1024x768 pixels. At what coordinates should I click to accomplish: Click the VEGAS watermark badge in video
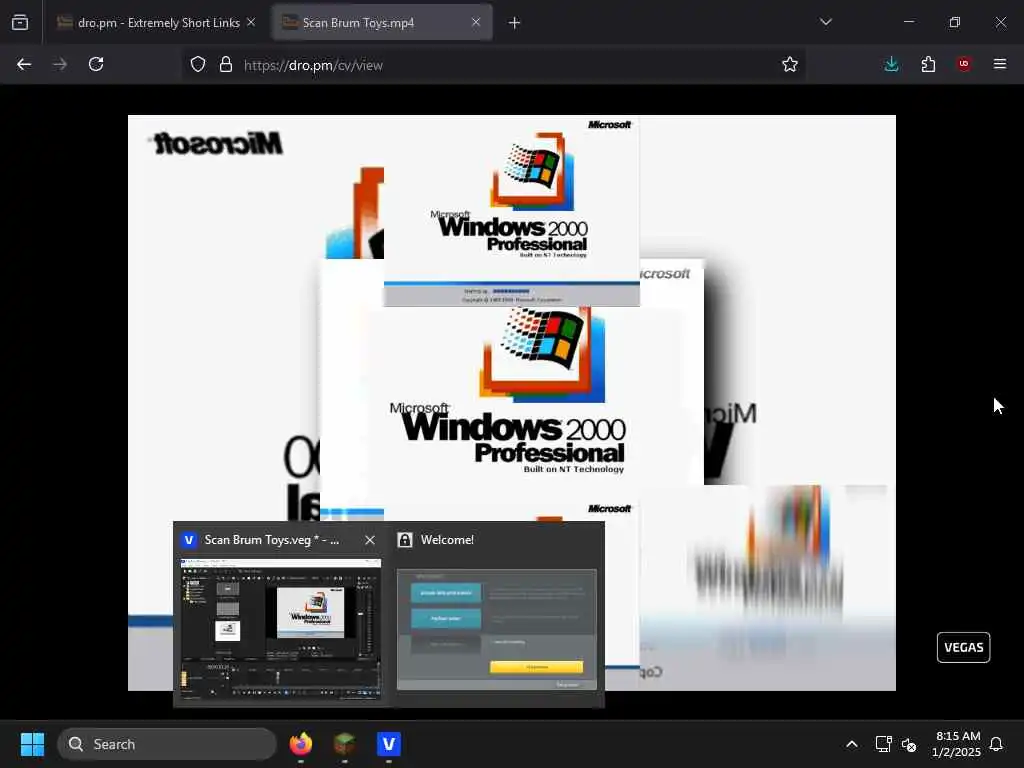(963, 647)
